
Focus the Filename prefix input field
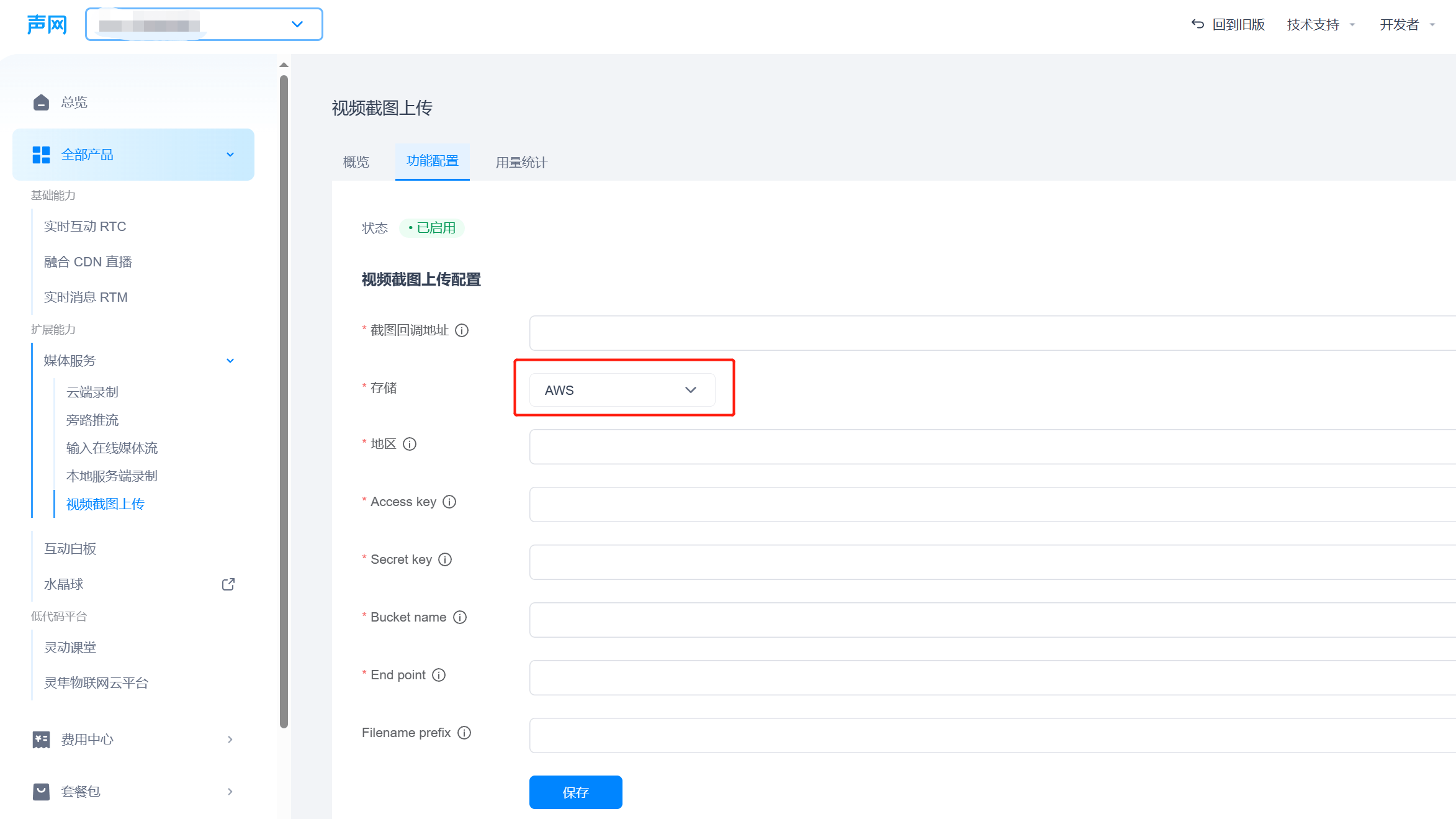(x=992, y=735)
